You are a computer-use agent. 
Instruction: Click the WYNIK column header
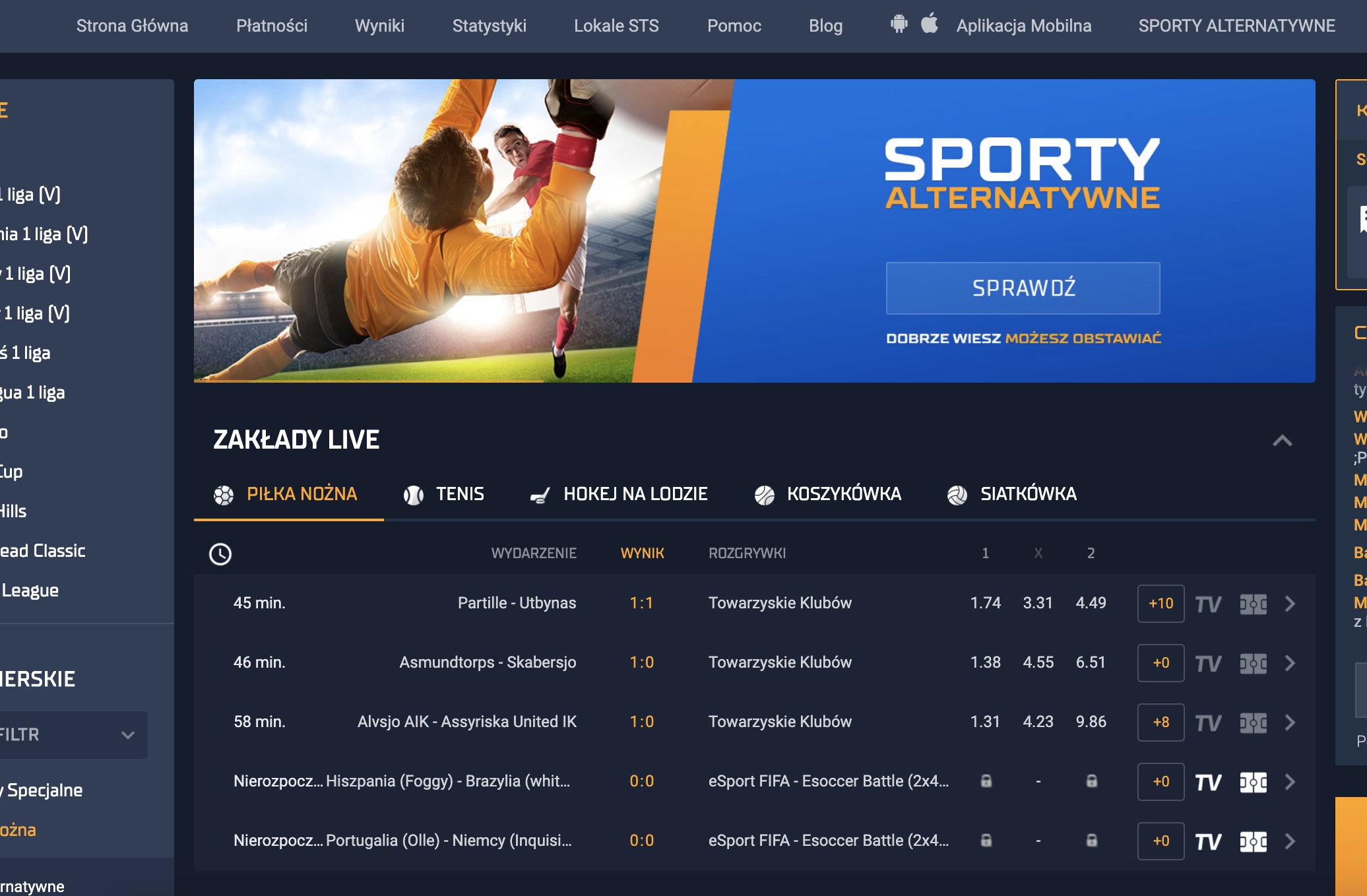pos(642,553)
